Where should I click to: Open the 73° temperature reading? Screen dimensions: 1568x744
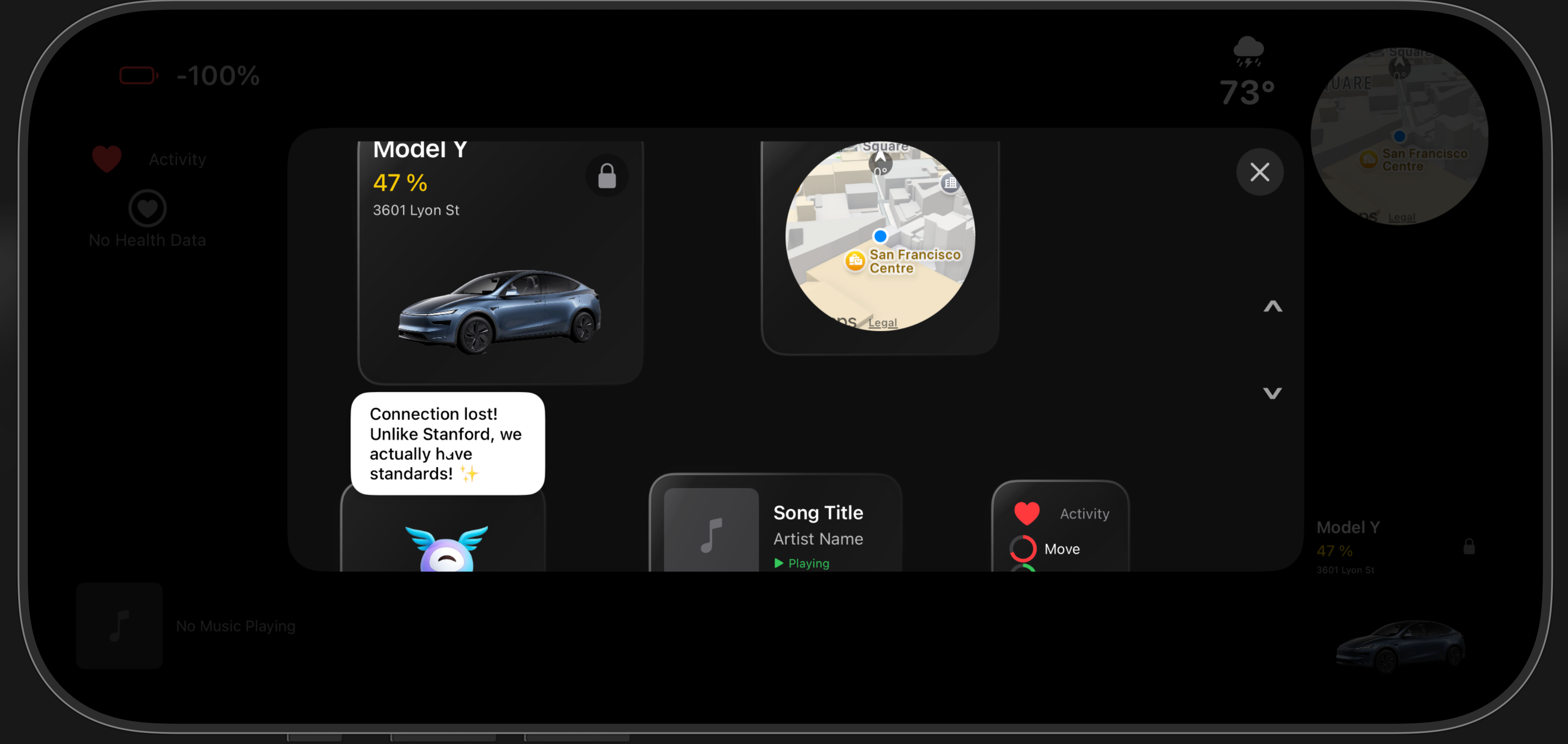pyautogui.click(x=1246, y=93)
